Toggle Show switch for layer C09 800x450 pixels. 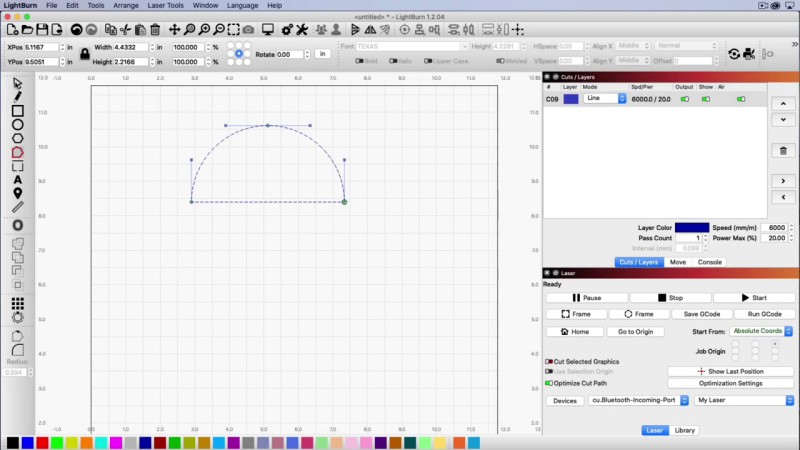pos(708,99)
